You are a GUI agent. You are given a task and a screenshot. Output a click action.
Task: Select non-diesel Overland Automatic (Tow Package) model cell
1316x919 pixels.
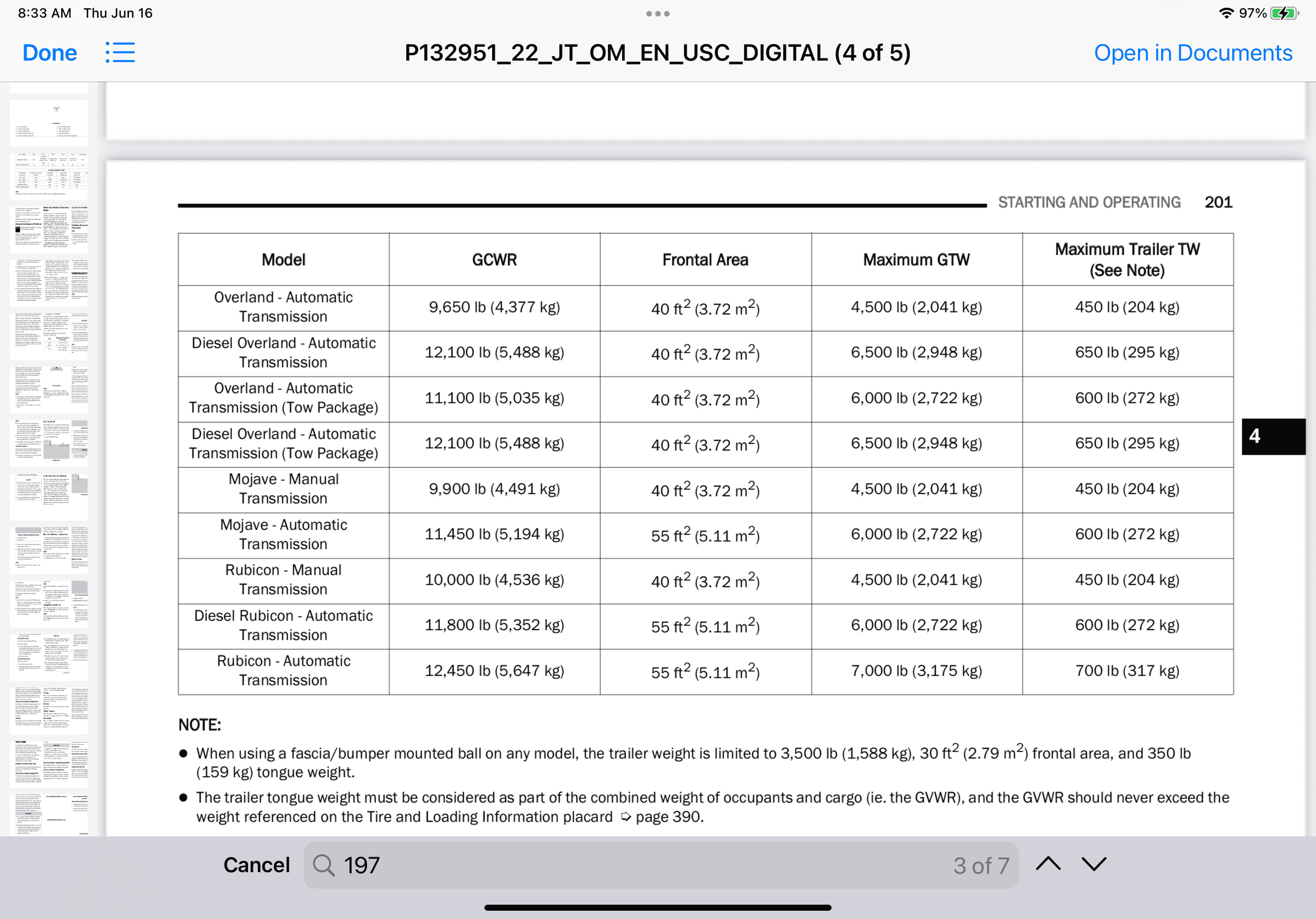[284, 398]
